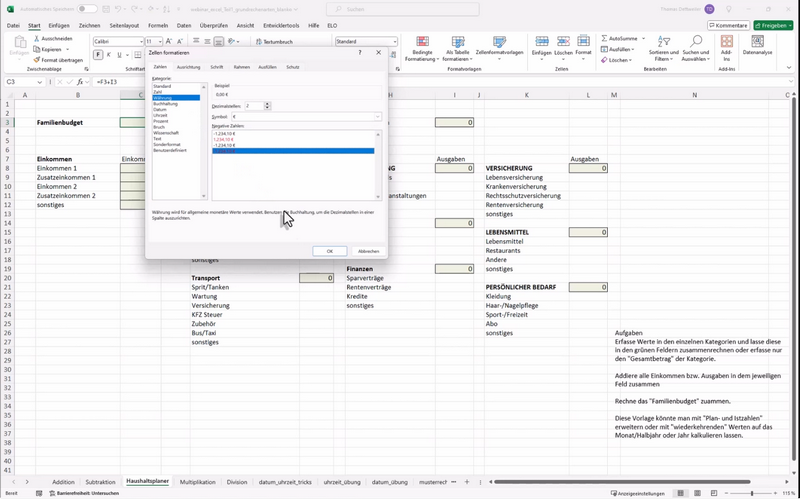The width and height of the screenshot is (800, 499).
Task: Click the AutoSumme sigma icon
Action: click(x=603, y=39)
